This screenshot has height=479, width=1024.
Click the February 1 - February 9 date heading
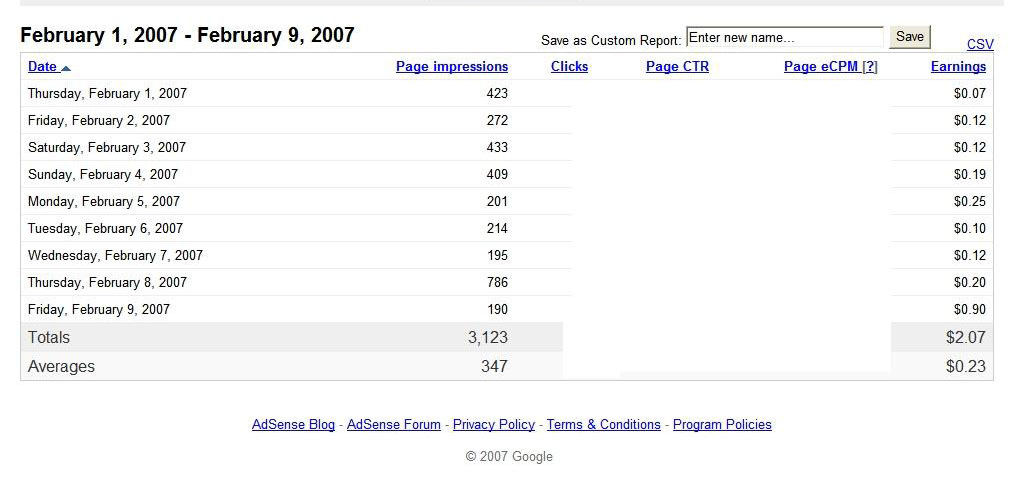point(187,36)
